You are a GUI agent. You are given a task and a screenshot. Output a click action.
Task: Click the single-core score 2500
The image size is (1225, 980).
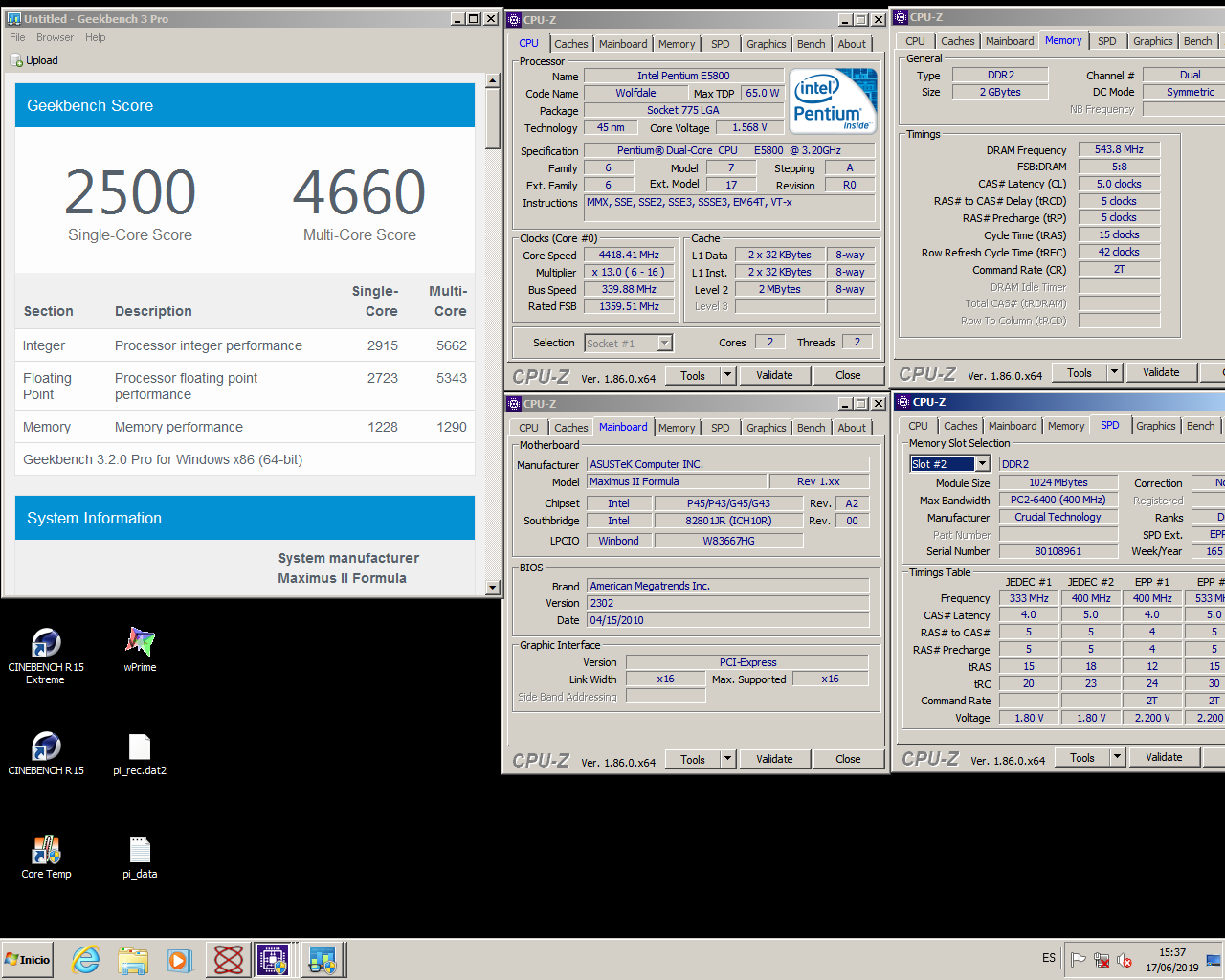(x=130, y=192)
